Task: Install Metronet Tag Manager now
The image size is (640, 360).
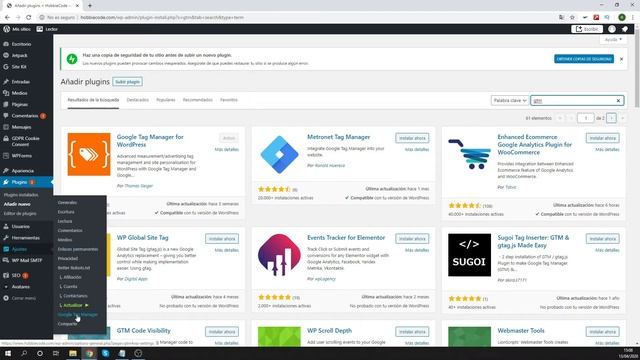Action: pos(412,138)
